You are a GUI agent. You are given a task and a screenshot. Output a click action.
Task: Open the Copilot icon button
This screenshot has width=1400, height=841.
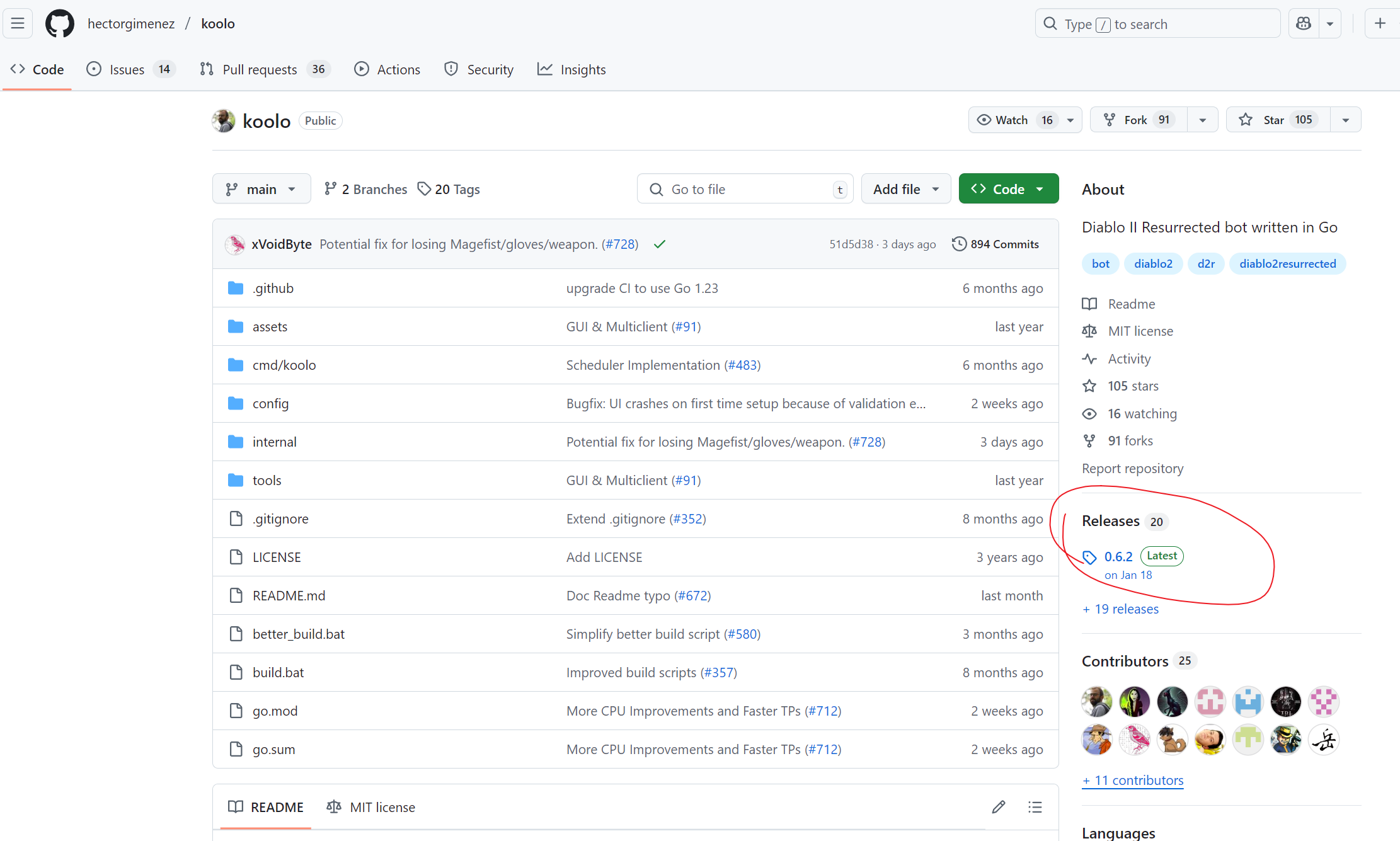tap(1304, 24)
